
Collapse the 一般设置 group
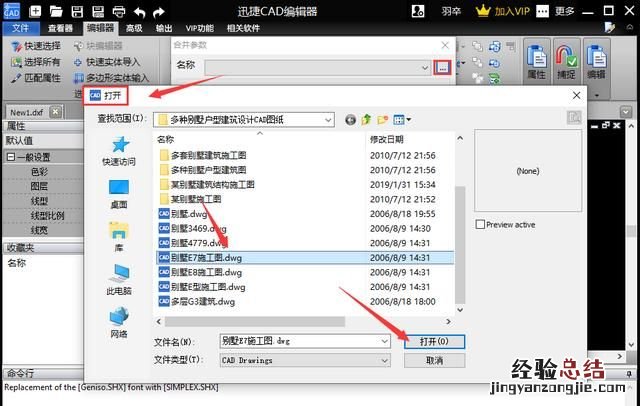pyautogui.click(x=11, y=157)
